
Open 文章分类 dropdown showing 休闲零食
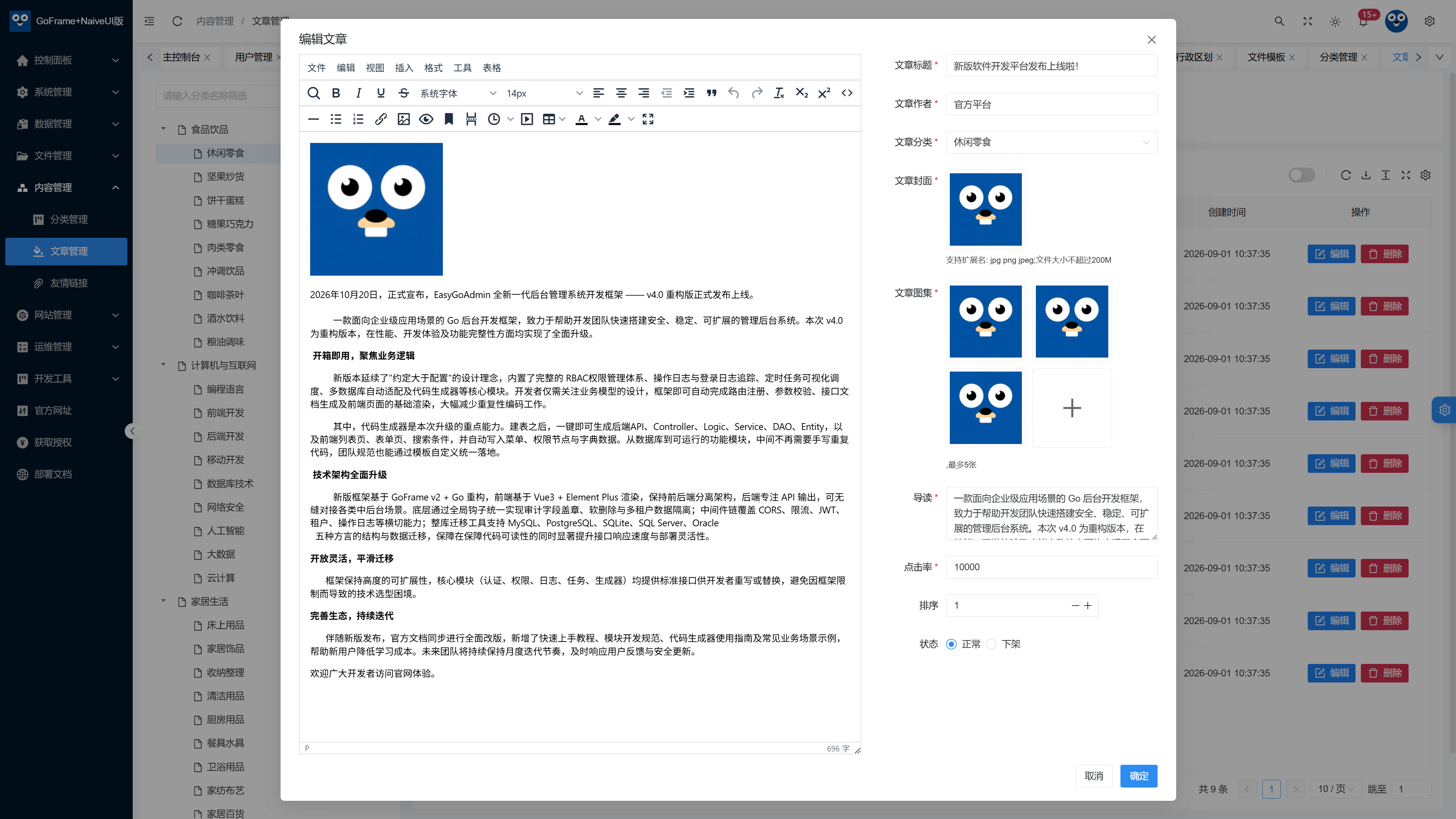[1051, 143]
